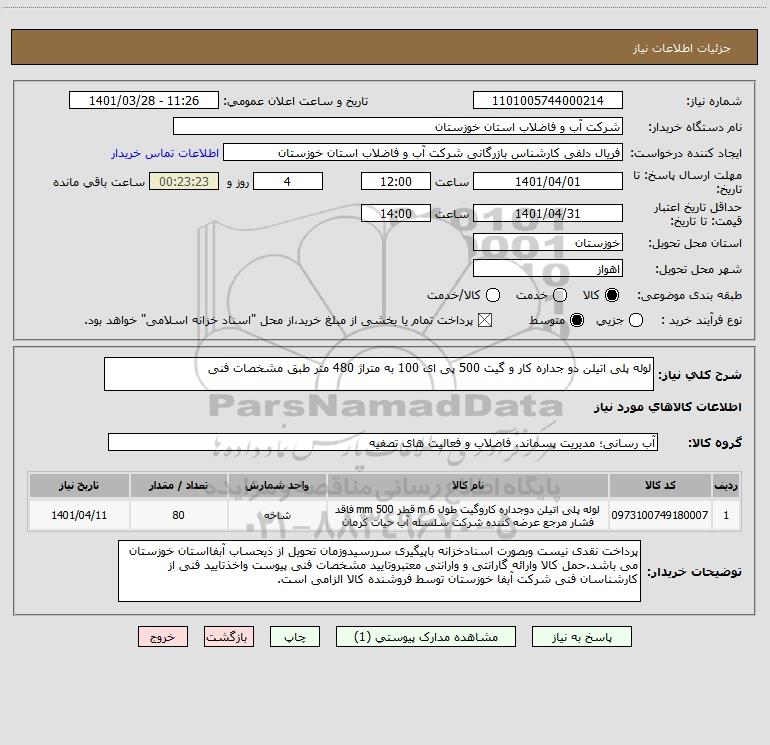
Task: Click the گروه کالا field آب رسانی
Action: click(383, 442)
